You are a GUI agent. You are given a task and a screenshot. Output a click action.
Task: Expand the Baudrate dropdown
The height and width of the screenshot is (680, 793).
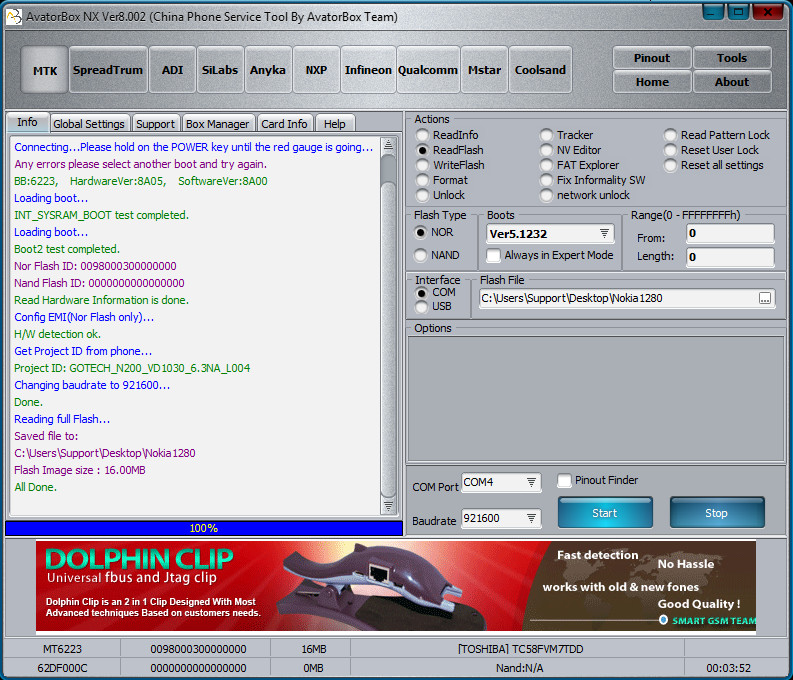(531, 518)
